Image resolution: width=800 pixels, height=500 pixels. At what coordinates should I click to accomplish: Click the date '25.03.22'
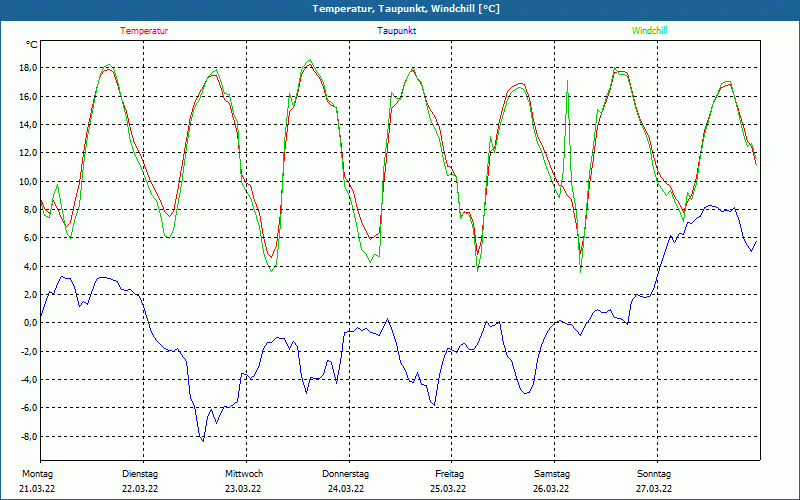tap(448, 488)
